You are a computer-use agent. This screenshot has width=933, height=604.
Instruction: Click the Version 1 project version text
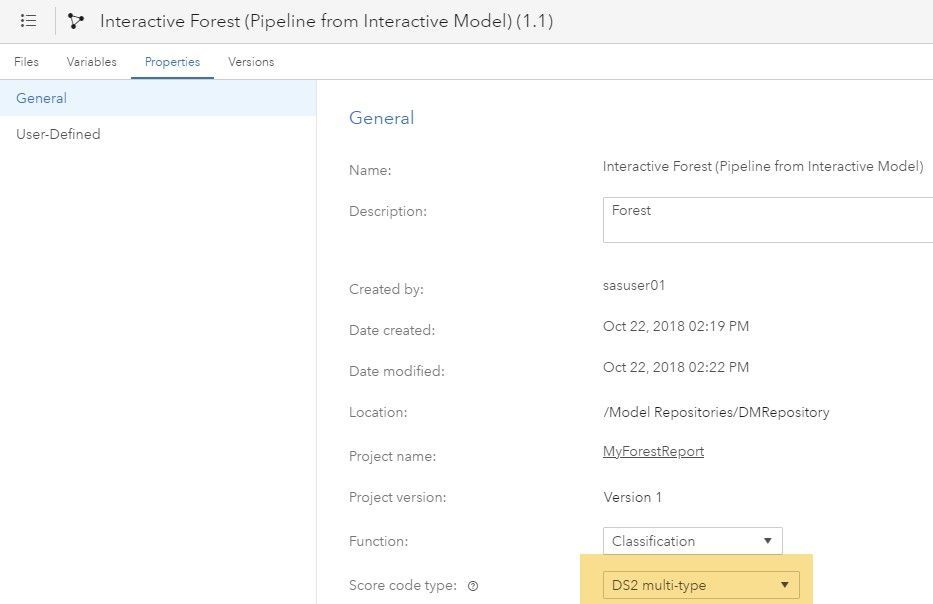[632, 497]
